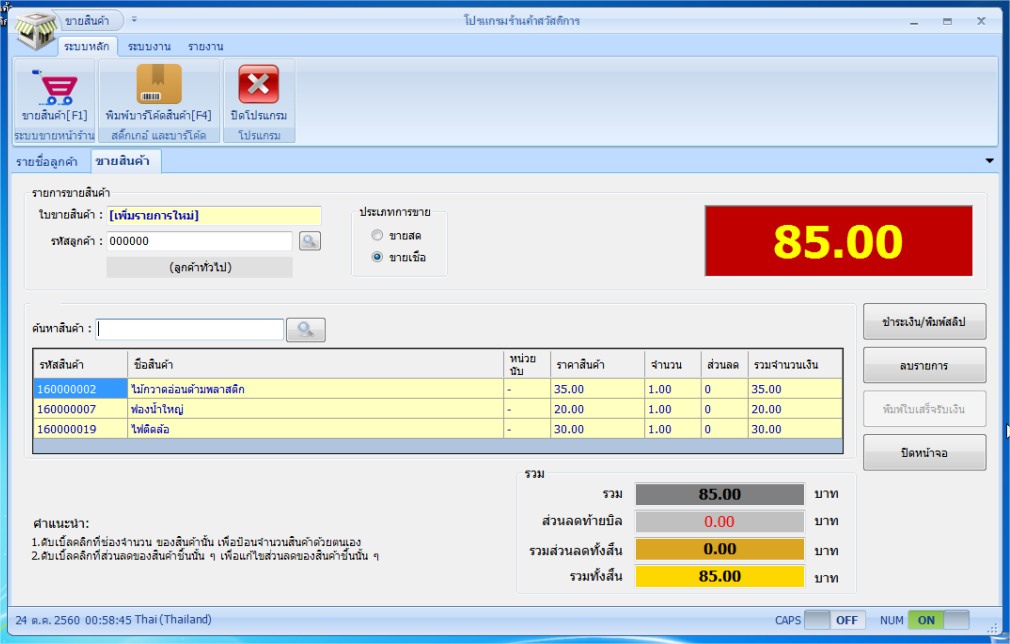This screenshot has width=1010, height=644.
Task: Click the ชำระเงิน/พิมพ์สลิป button
Action: click(924, 321)
